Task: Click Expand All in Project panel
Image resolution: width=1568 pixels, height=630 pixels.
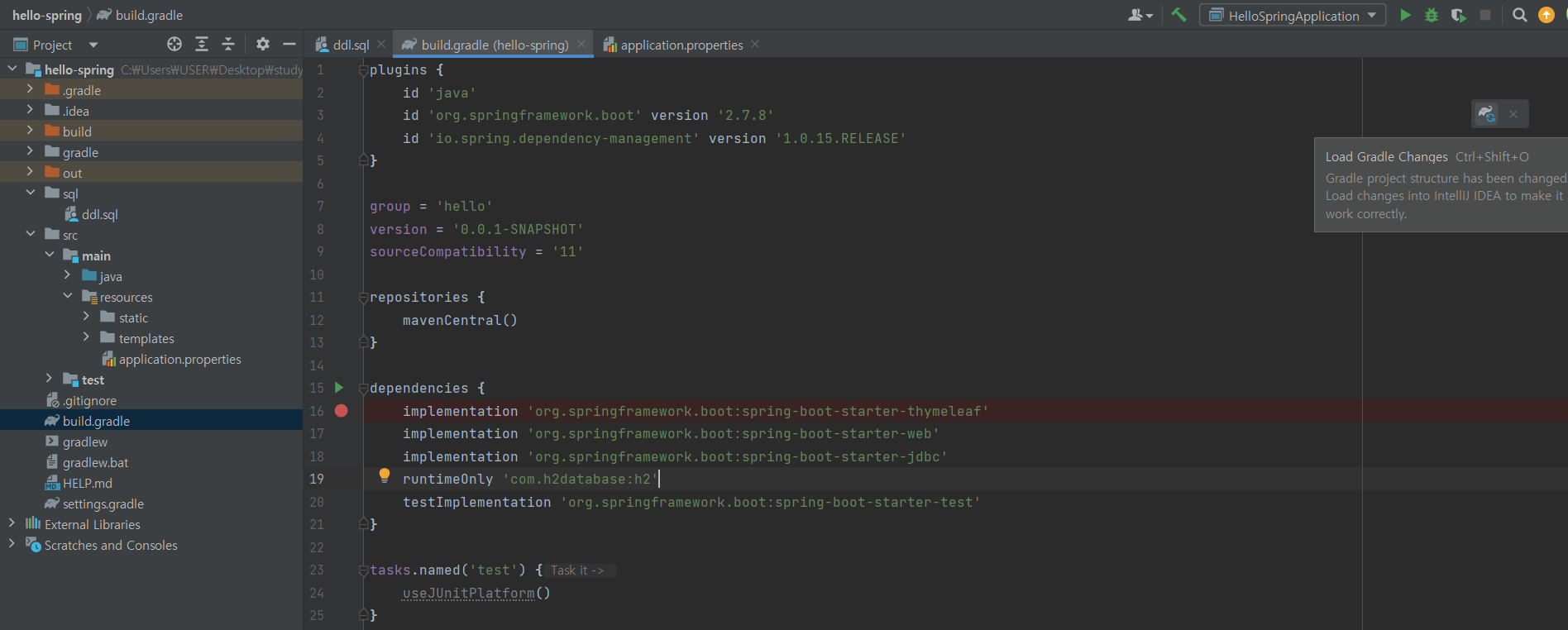Action: pos(202,44)
